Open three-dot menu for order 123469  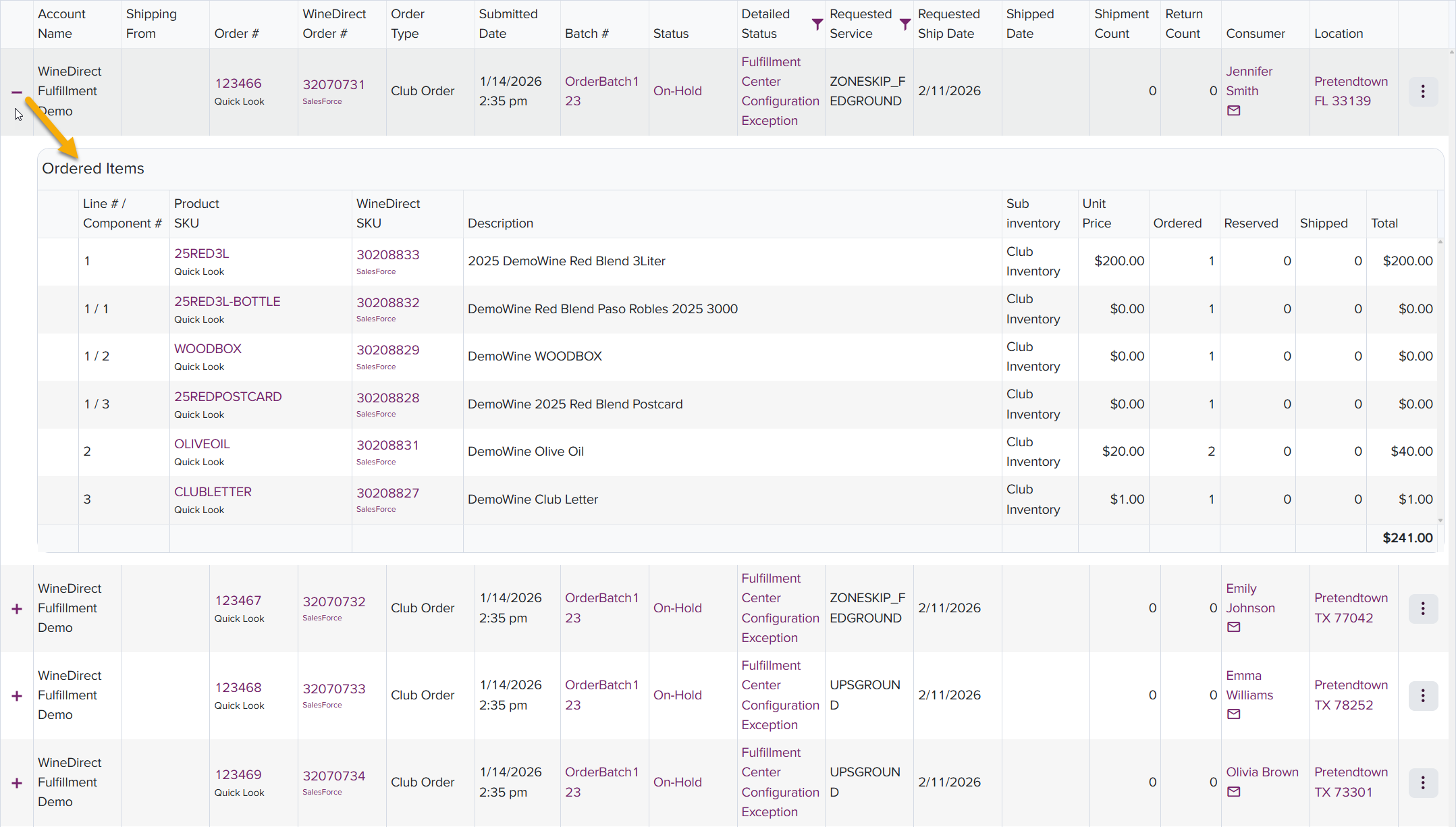(1423, 782)
